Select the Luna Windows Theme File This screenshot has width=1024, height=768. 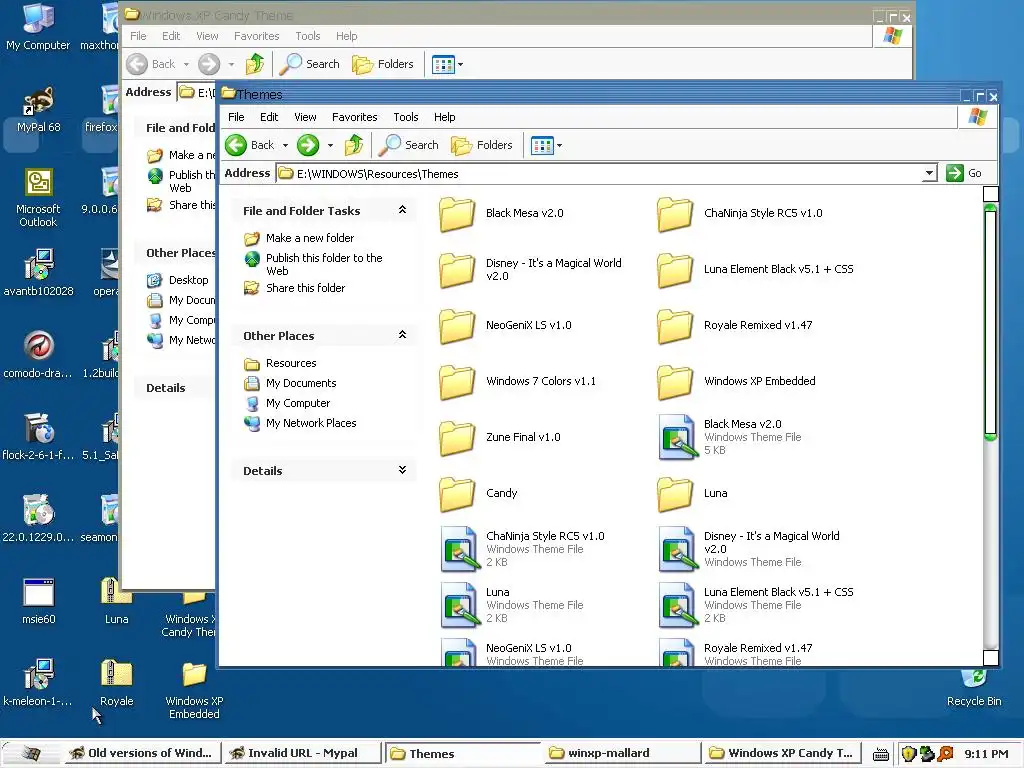511,605
